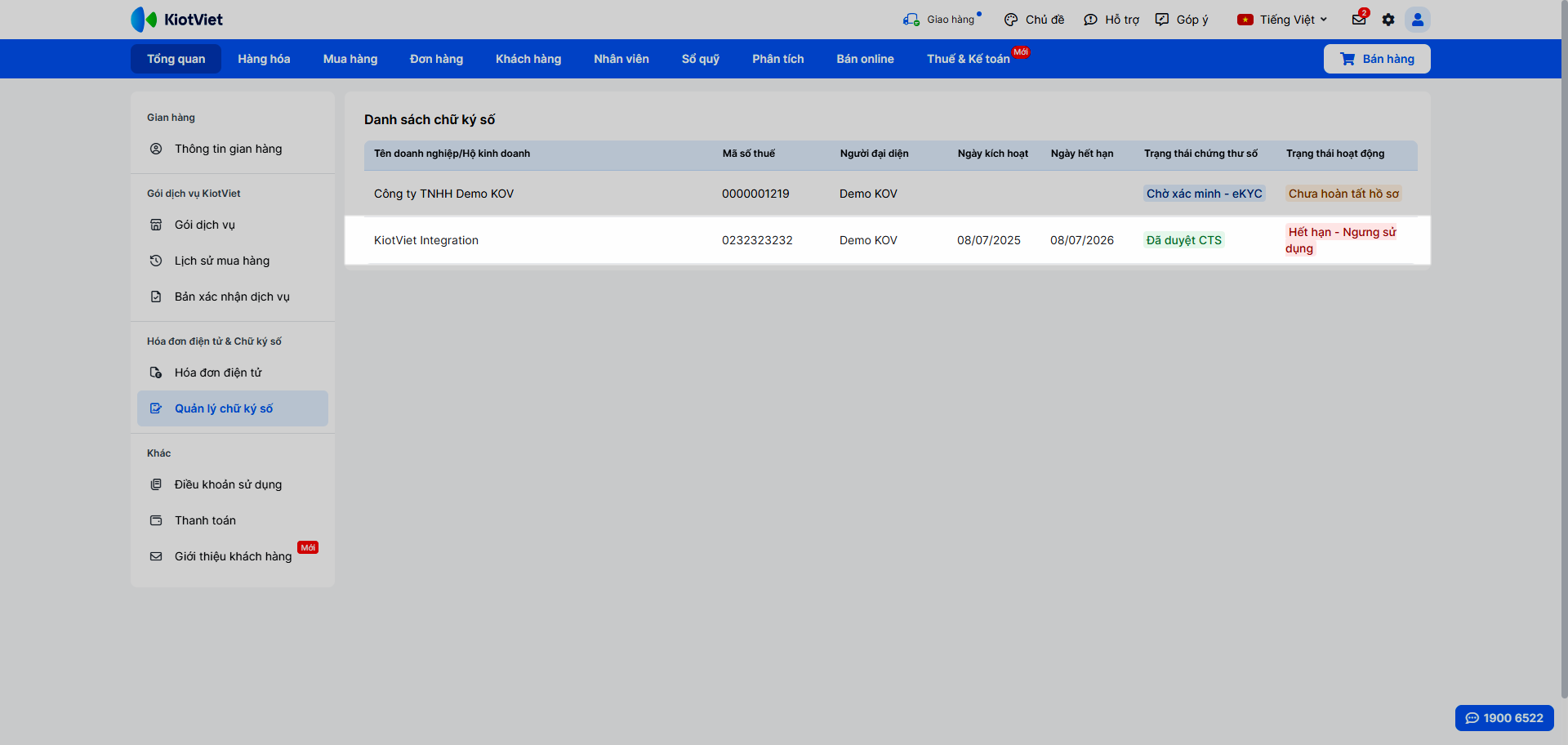The width and height of the screenshot is (1568, 745).
Task: Open the Giao hàng delivery icon
Action: [x=911, y=20]
